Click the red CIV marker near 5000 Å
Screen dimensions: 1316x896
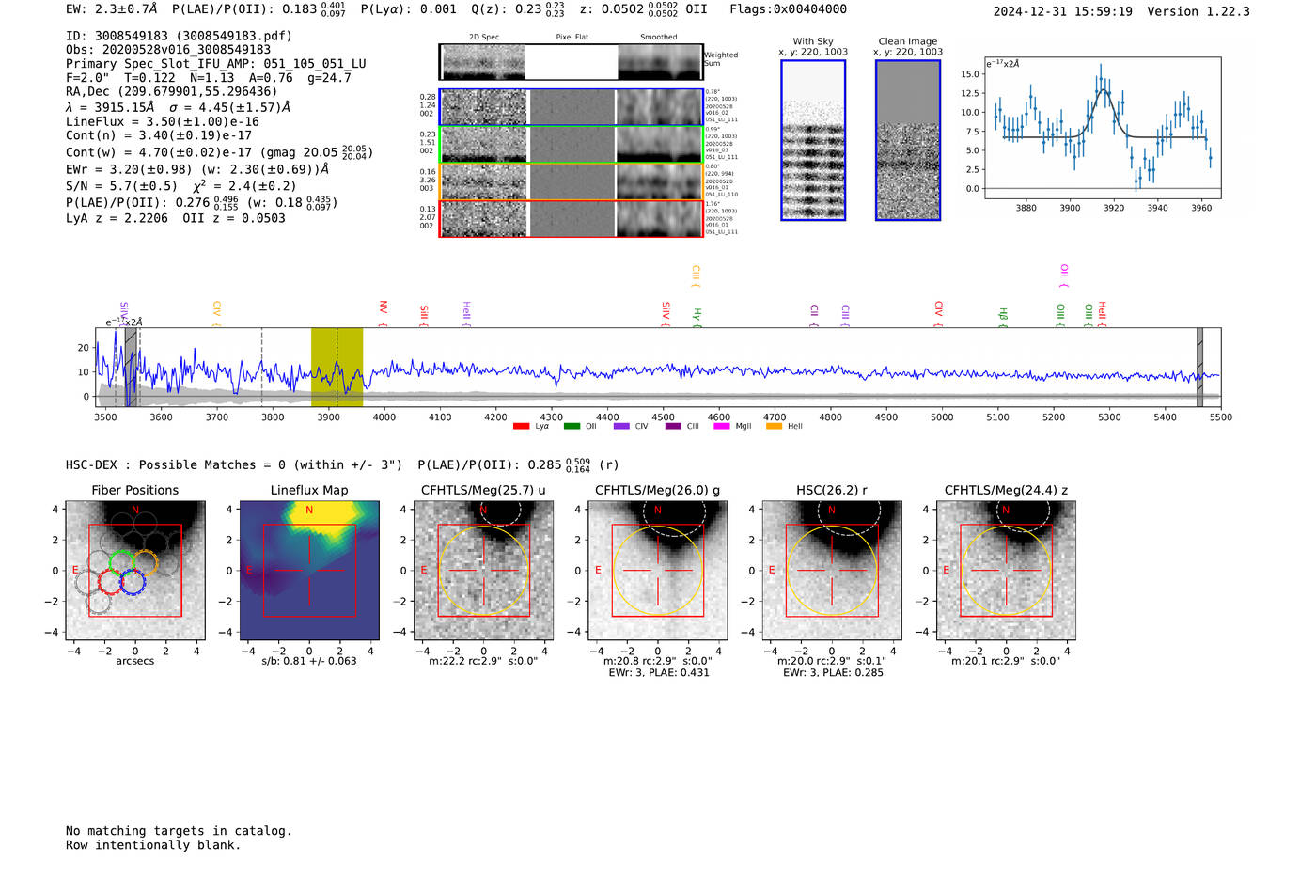click(938, 314)
